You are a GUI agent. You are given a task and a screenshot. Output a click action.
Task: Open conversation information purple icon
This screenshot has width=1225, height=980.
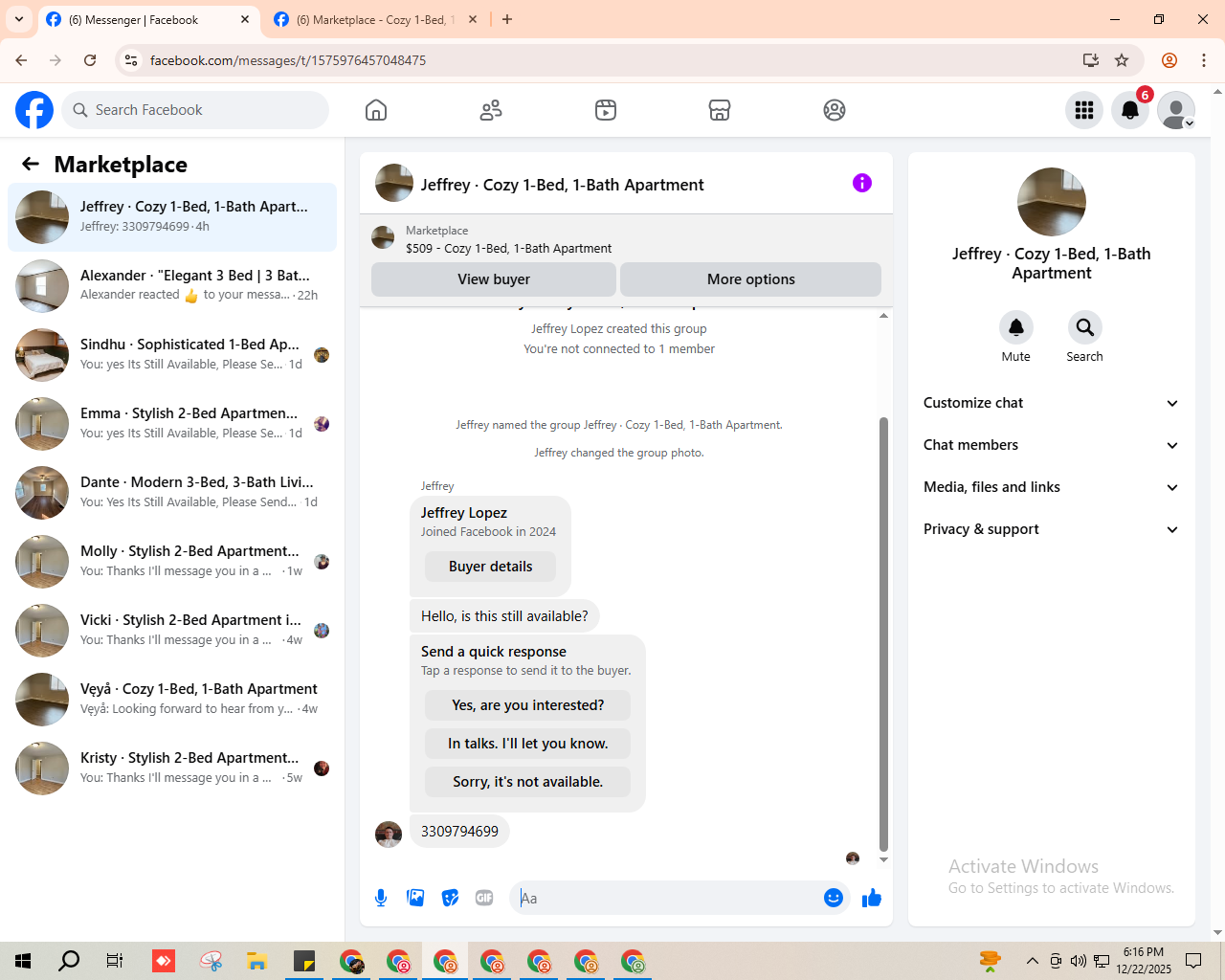(x=862, y=183)
